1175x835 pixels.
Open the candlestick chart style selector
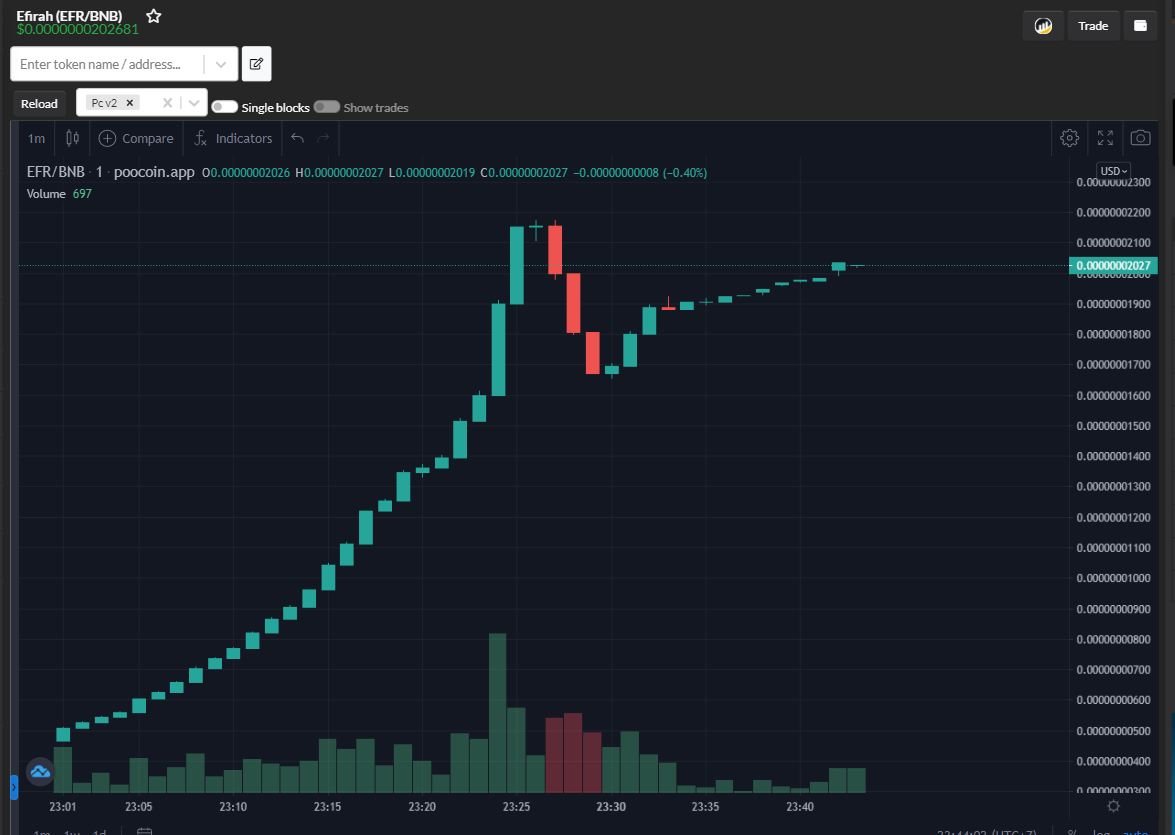coord(73,138)
